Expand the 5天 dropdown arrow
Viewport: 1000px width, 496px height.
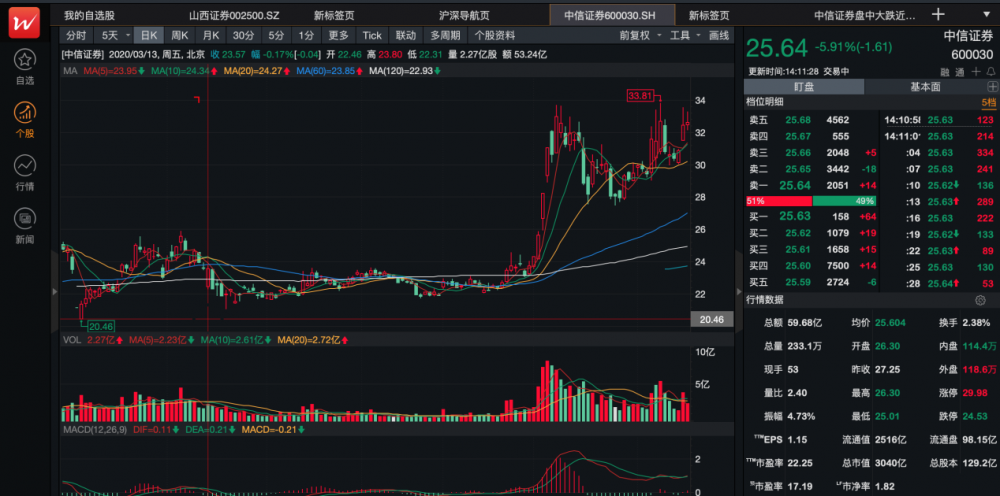(x=128, y=36)
